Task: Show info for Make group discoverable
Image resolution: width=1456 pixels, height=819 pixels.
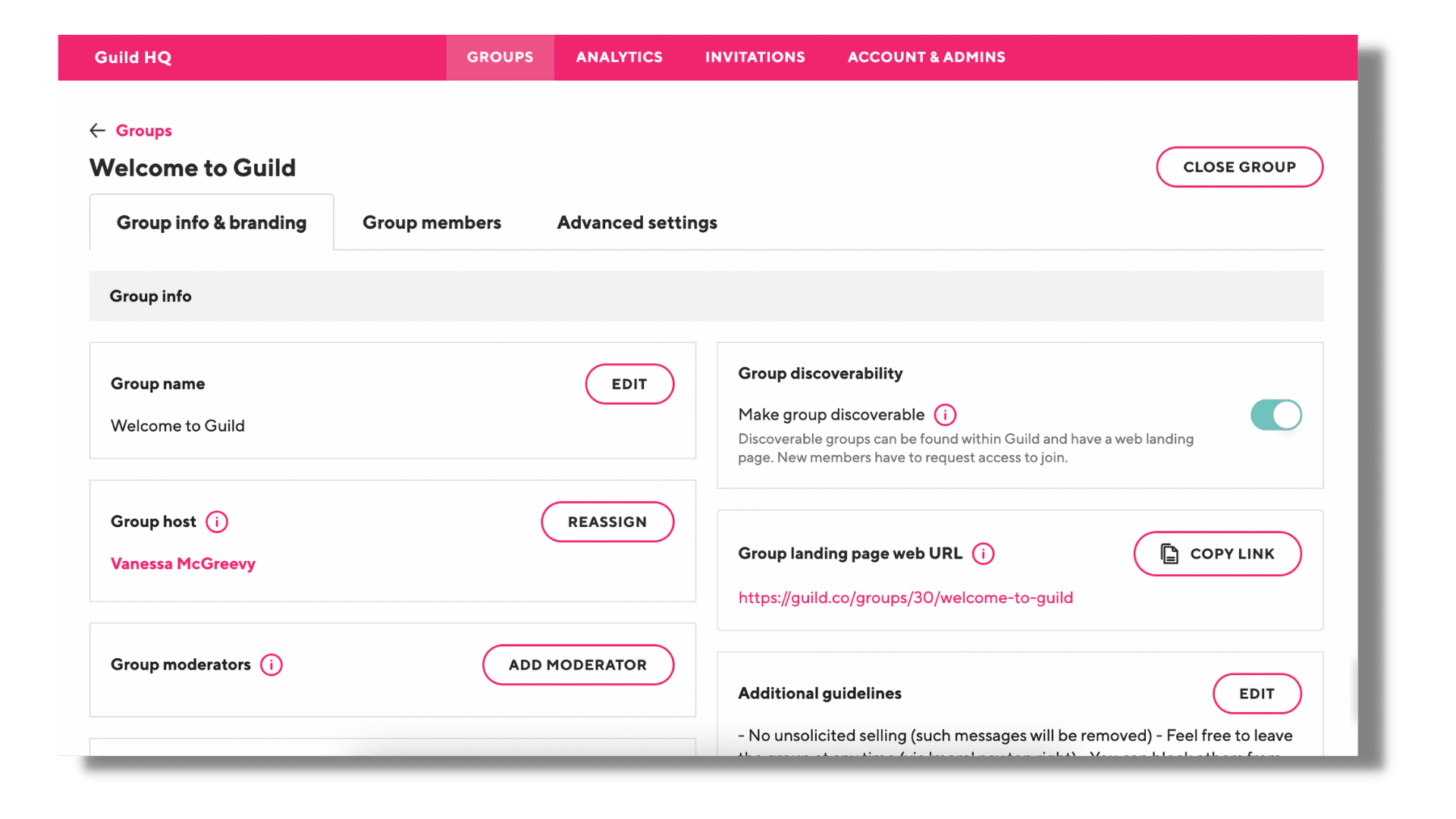Action: tap(945, 415)
